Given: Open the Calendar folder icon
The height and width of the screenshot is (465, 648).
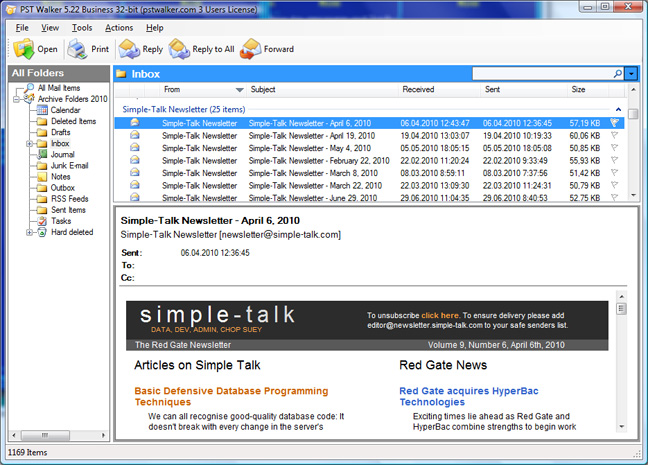Looking at the screenshot, I should (x=42, y=110).
